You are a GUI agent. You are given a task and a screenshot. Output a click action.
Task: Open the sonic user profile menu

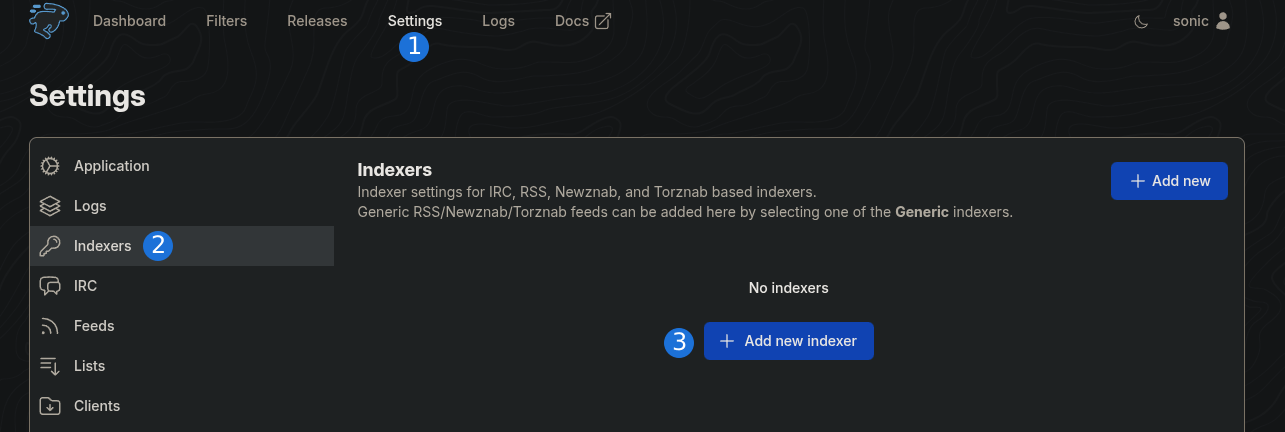tap(1201, 21)
